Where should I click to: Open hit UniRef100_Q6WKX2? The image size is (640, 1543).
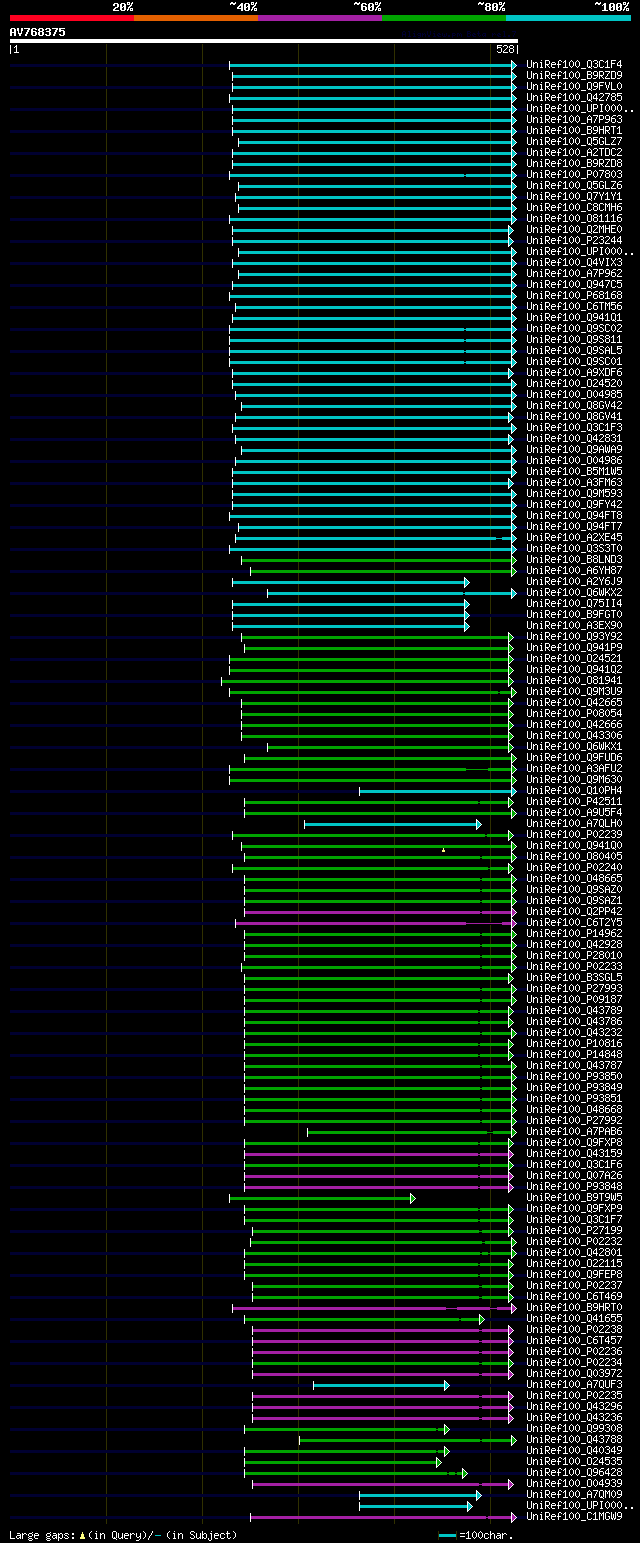[x=574, y=592]
